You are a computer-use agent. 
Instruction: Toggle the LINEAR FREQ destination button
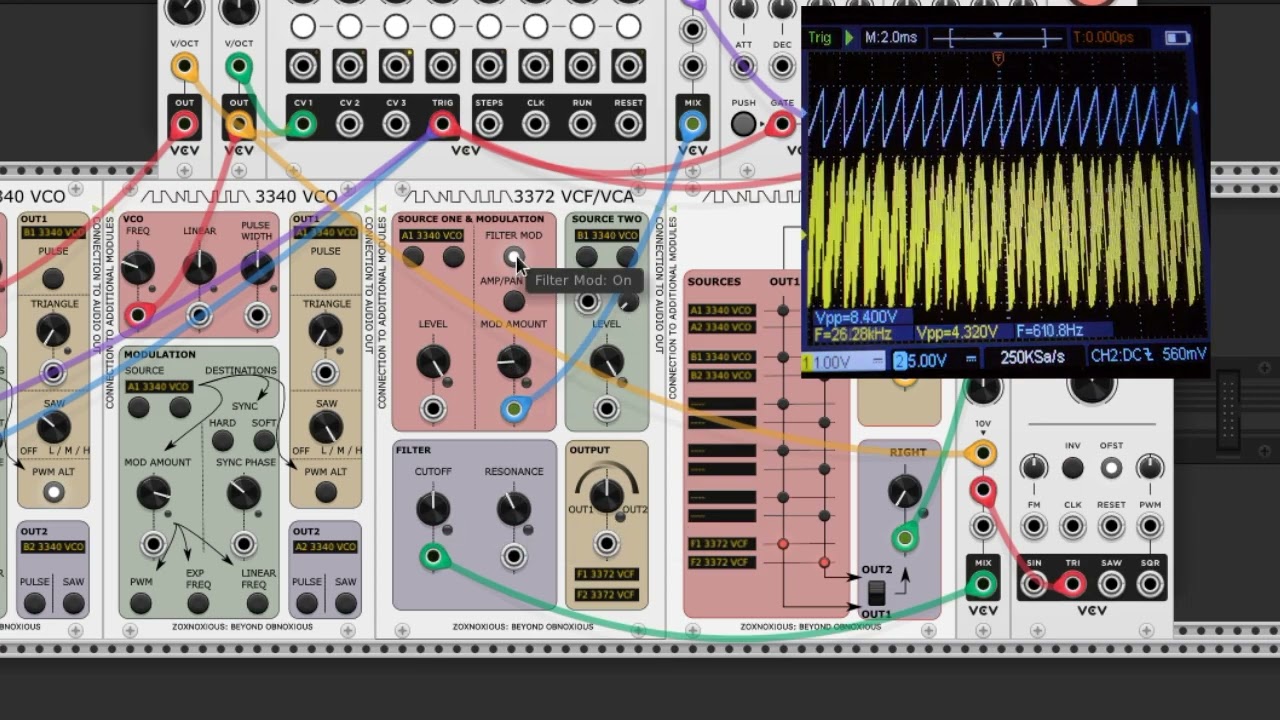[x=258, y=603]
